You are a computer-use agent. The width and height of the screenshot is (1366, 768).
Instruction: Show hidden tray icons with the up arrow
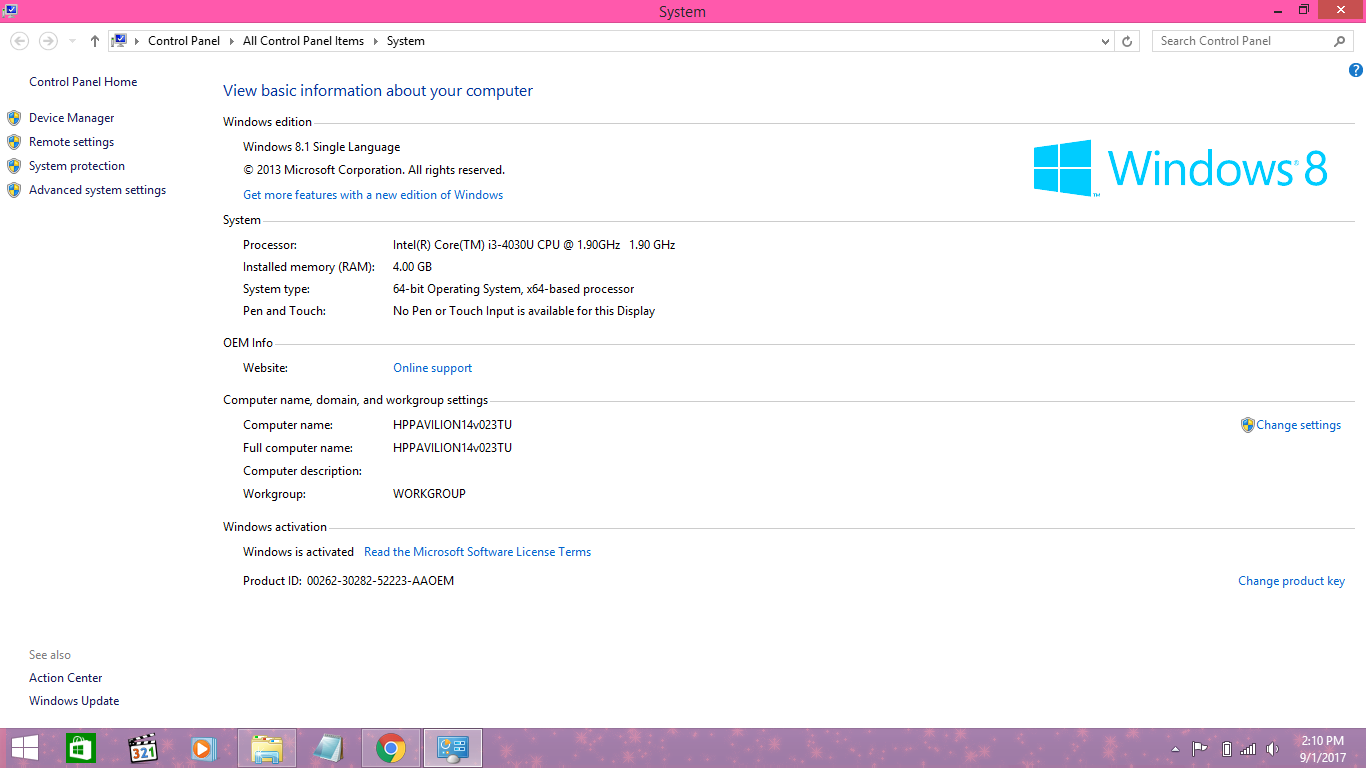point(1175,749)
